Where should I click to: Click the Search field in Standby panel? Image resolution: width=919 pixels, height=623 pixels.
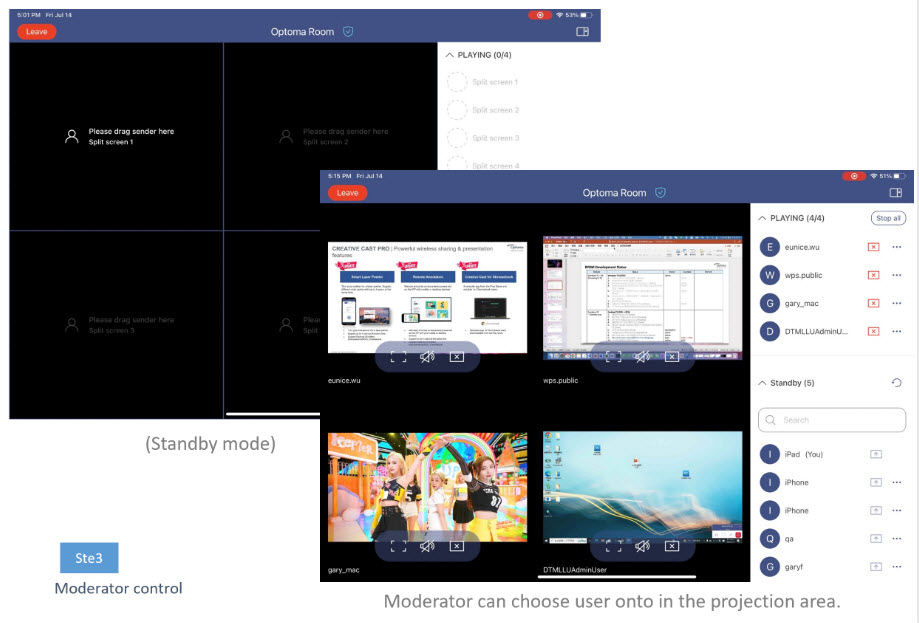[832, 420]
